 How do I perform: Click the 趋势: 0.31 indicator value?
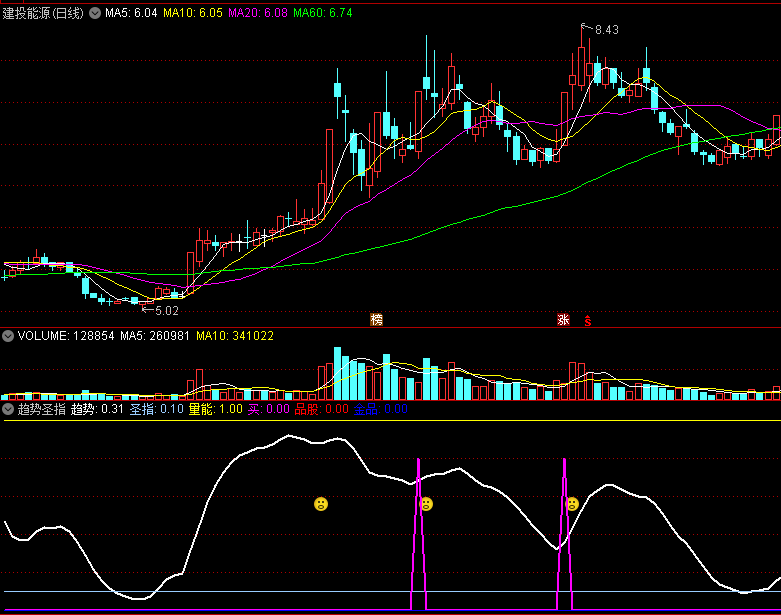click(97, 409)
